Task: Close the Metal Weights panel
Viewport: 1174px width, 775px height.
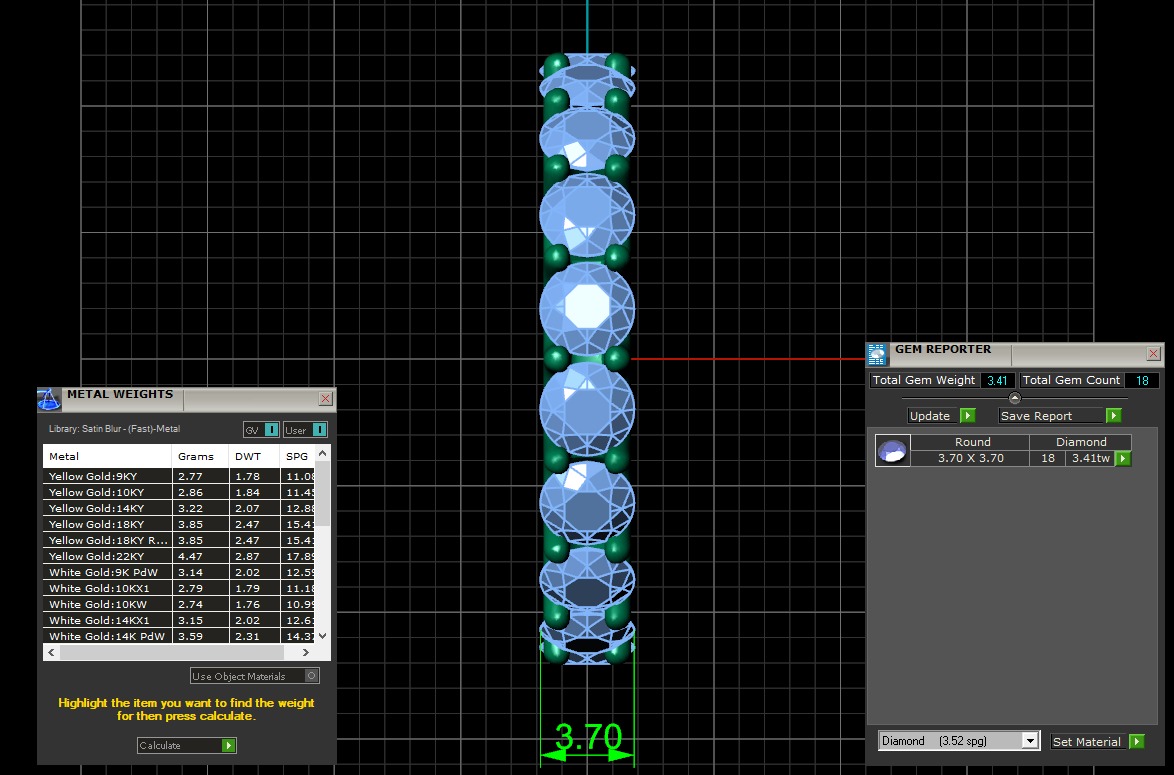Action: pos(325,398)
